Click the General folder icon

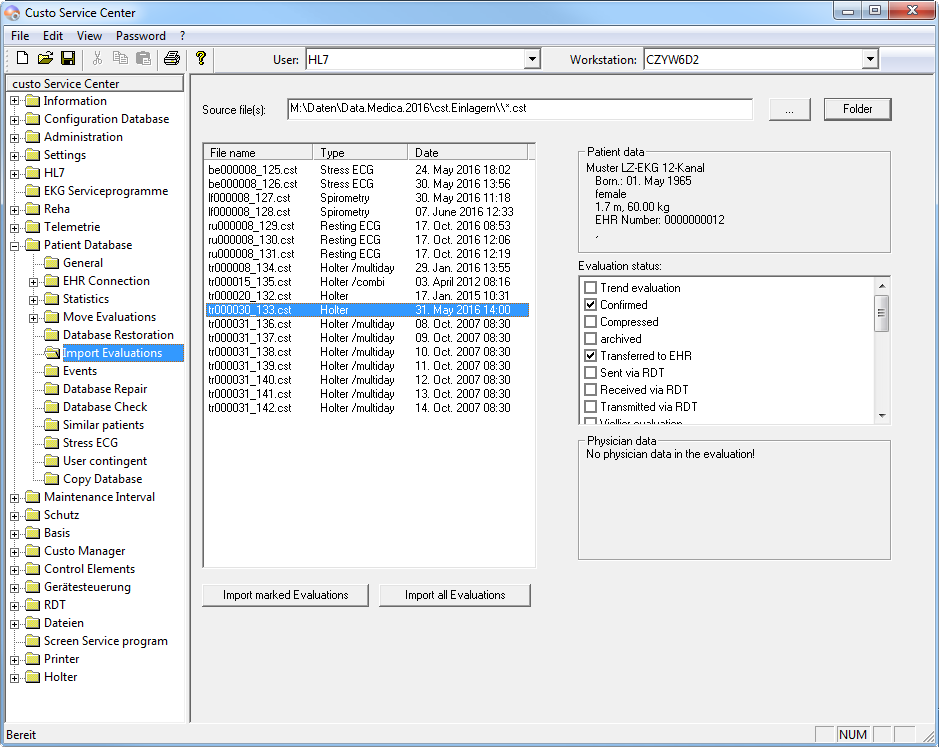(52, 262)
